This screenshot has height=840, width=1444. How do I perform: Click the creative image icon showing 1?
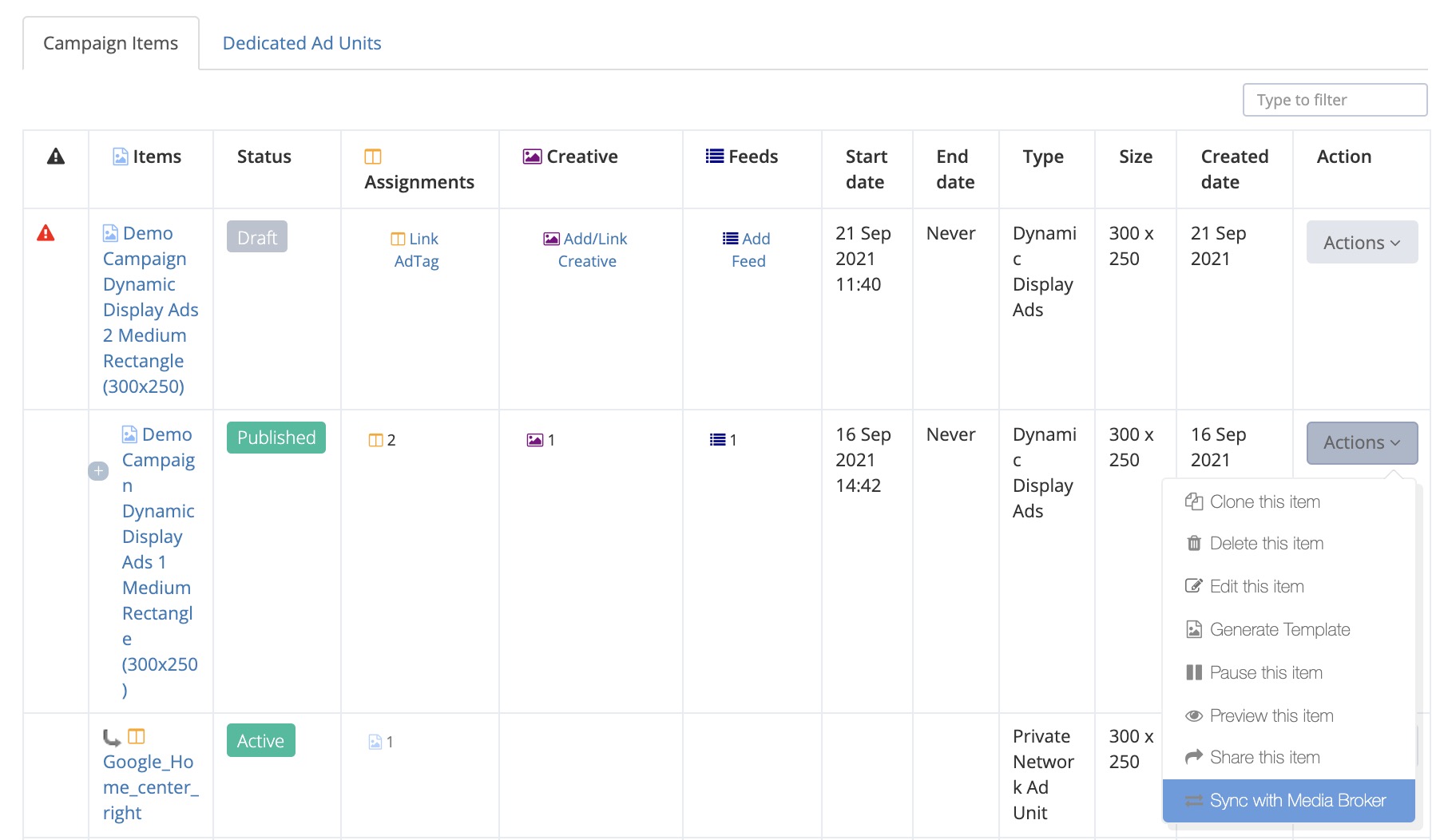point(534,440)
